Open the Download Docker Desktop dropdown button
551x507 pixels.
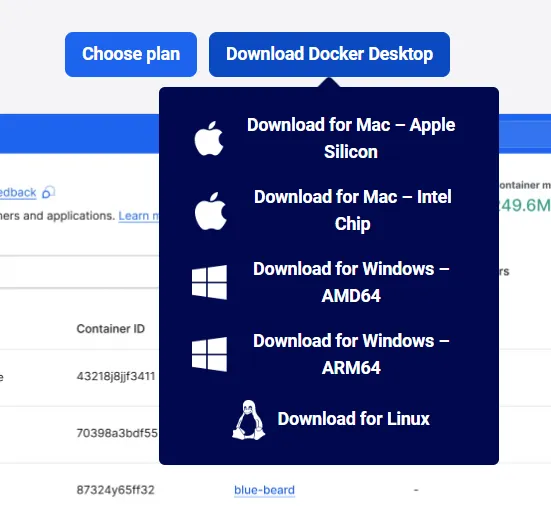click(329, 54)
